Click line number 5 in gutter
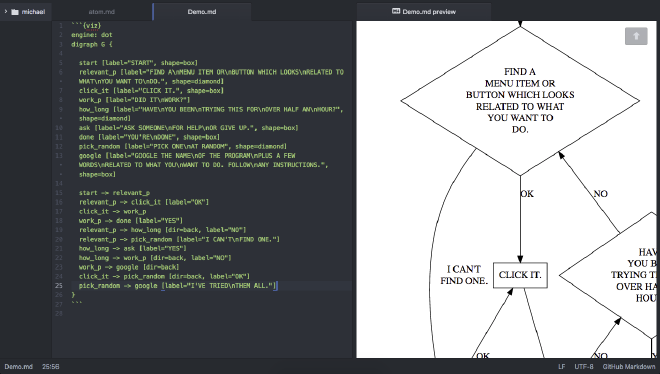This screenshot has width=660, height=374. [61, 63]
